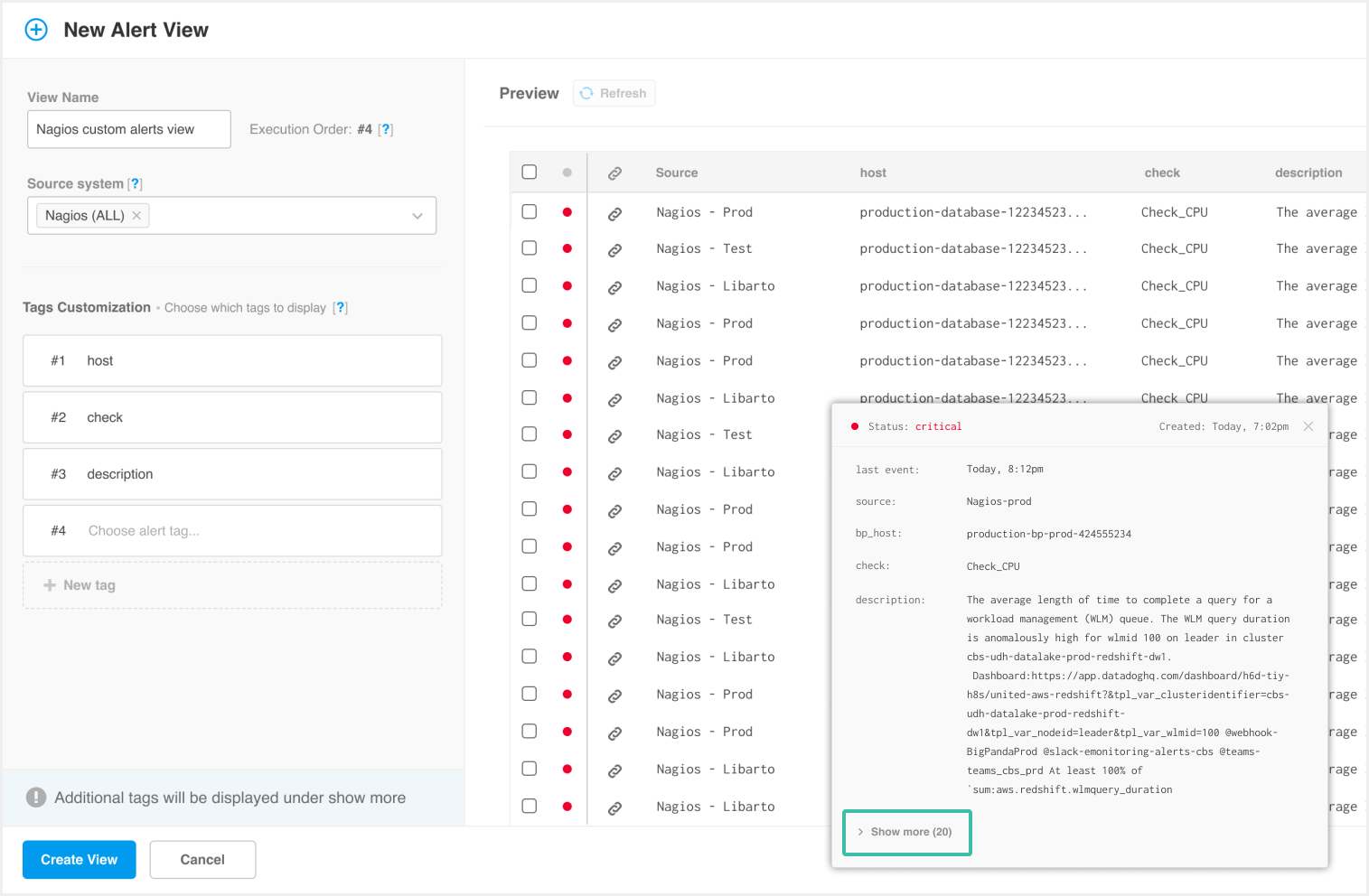
Task: Select the last Nagios - Libarto row checkbox
Action: coord(530,806)
